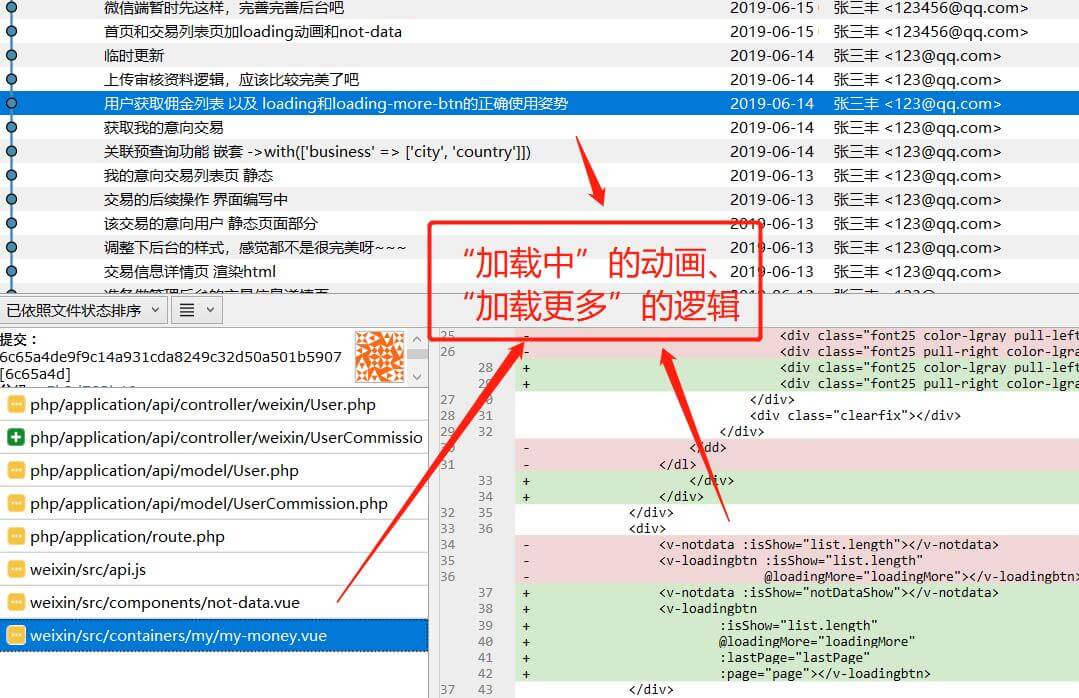Click the removed diff line containing </dl>

680,464
